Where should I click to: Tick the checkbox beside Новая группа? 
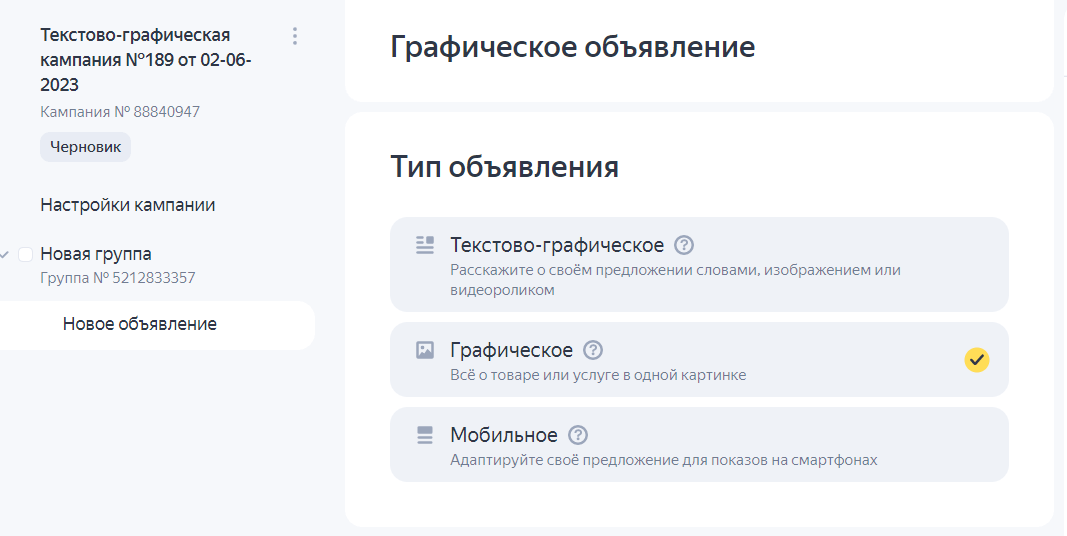[x=26, y=254]
